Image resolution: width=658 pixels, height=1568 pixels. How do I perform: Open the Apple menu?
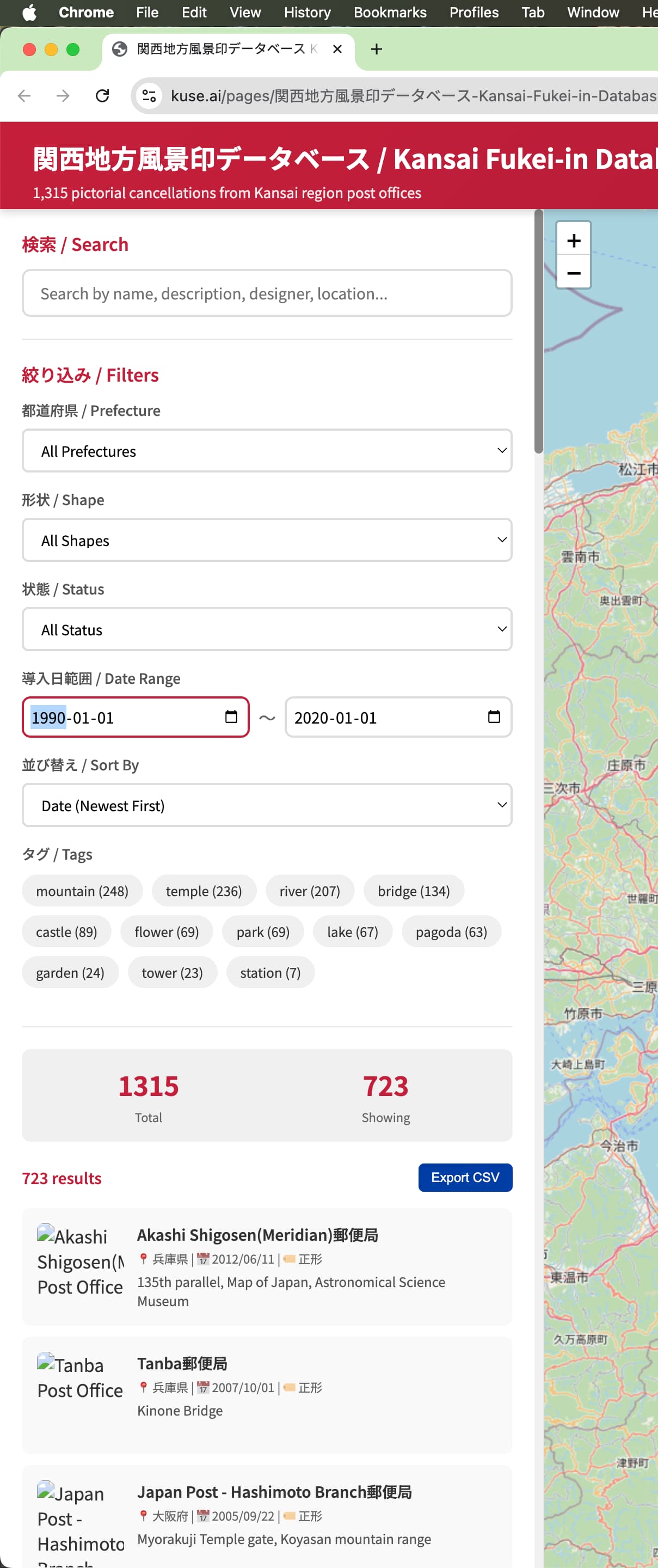[29, 12]
